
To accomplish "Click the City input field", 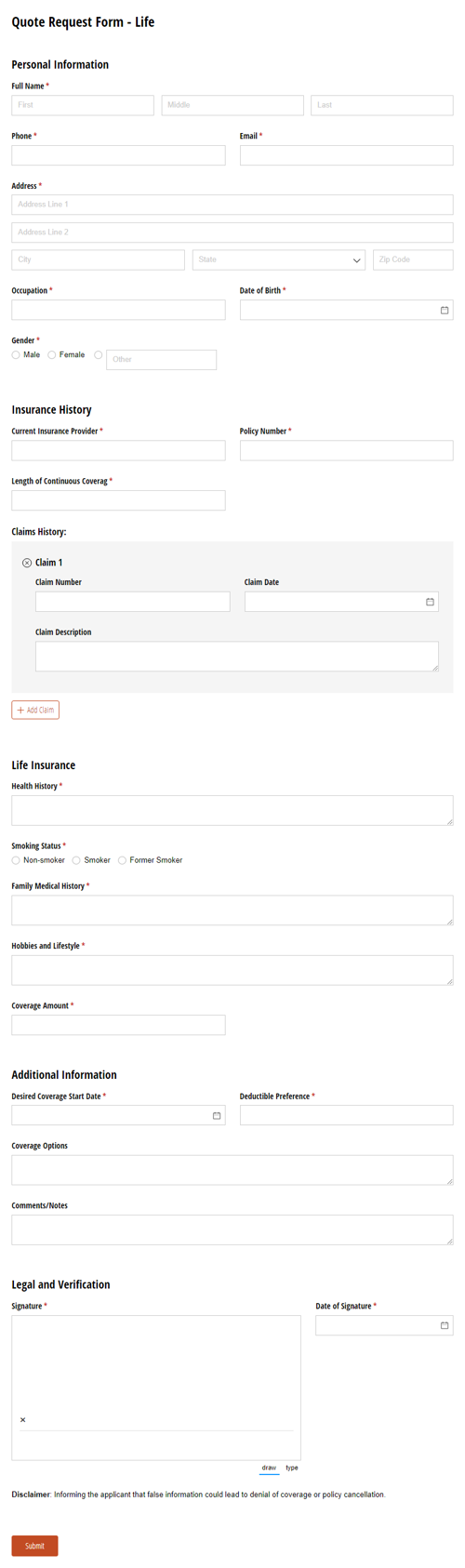I will (99, 260).
